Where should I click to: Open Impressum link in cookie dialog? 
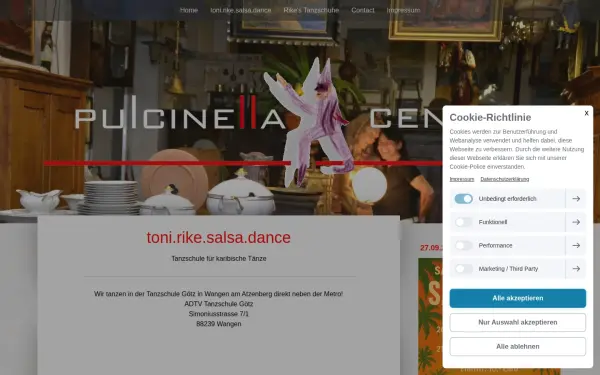(461, 179)
